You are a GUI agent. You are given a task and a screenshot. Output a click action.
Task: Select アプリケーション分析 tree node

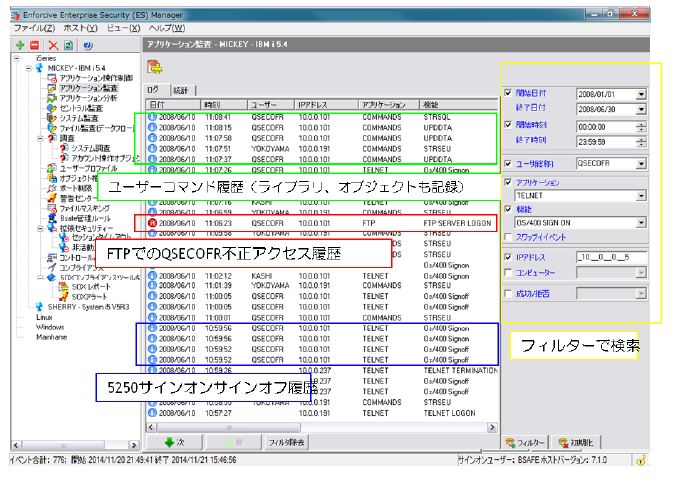pos(88,98)
